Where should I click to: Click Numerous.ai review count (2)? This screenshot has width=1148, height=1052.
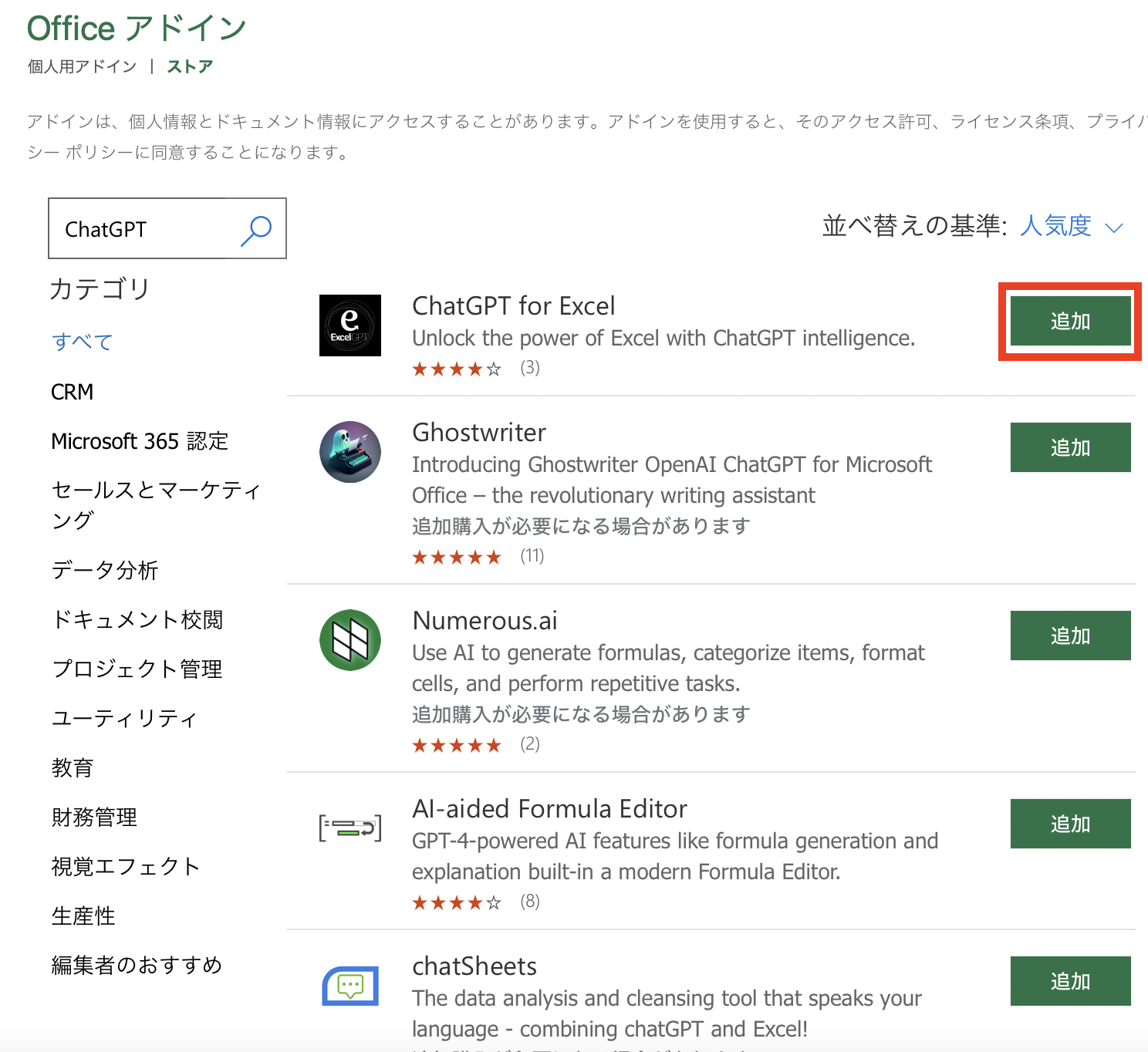coord(530,744)
